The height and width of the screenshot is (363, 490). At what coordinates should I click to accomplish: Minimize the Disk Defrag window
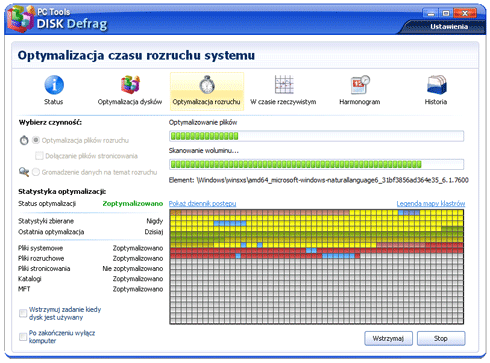pyautogui.click(x=431, y=13)
